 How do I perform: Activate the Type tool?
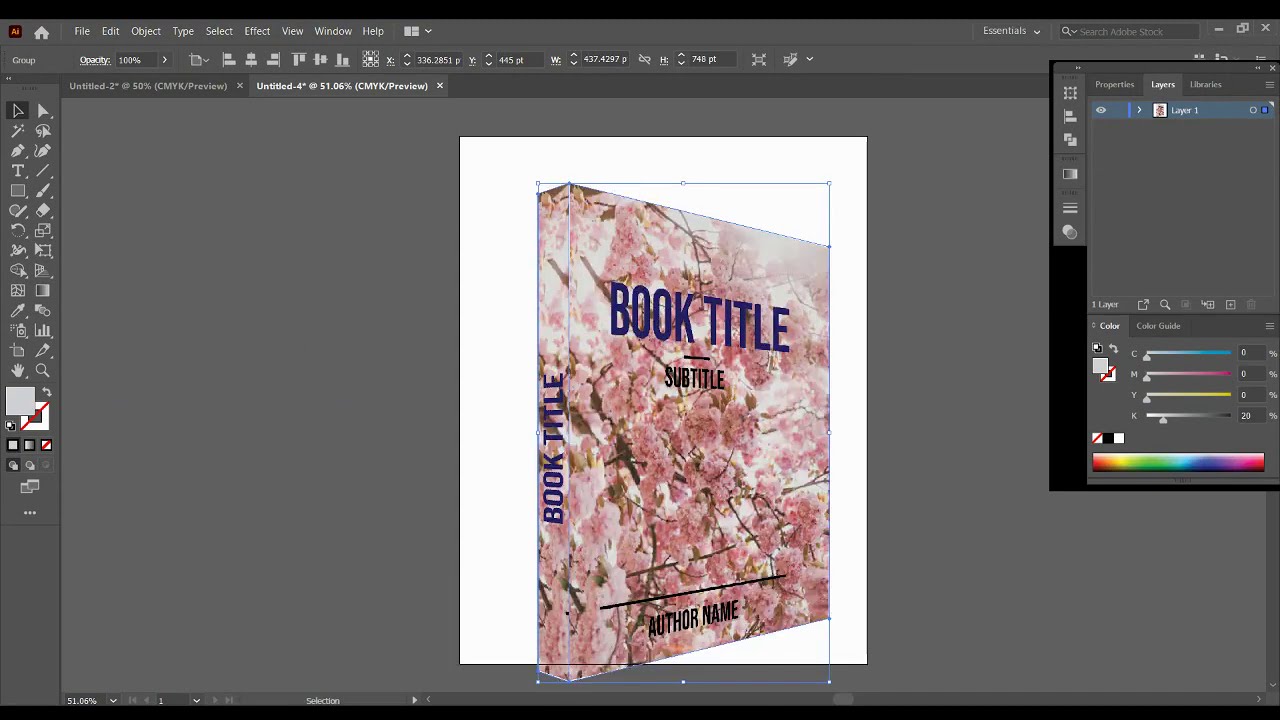tap(18, 171)
